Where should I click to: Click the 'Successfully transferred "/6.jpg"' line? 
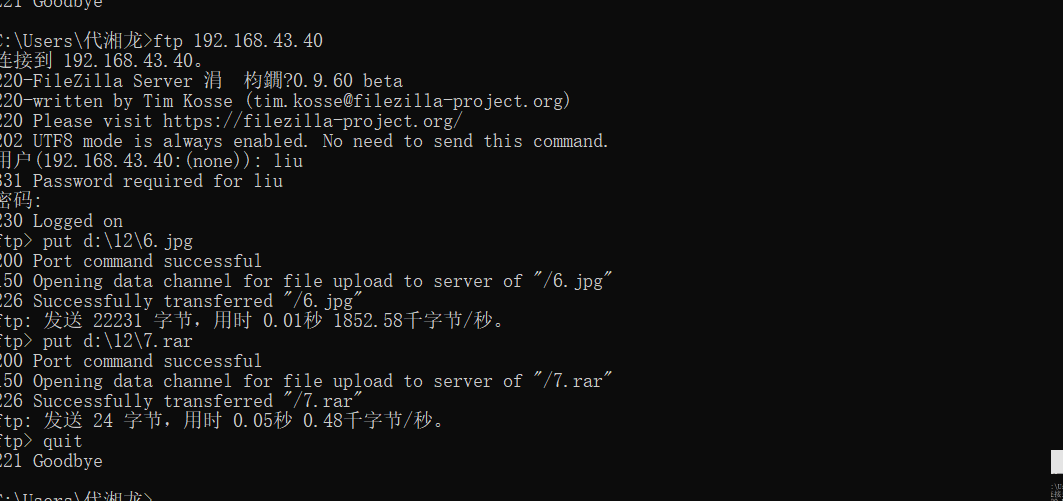pyautogui.click(x=197, y=301)
